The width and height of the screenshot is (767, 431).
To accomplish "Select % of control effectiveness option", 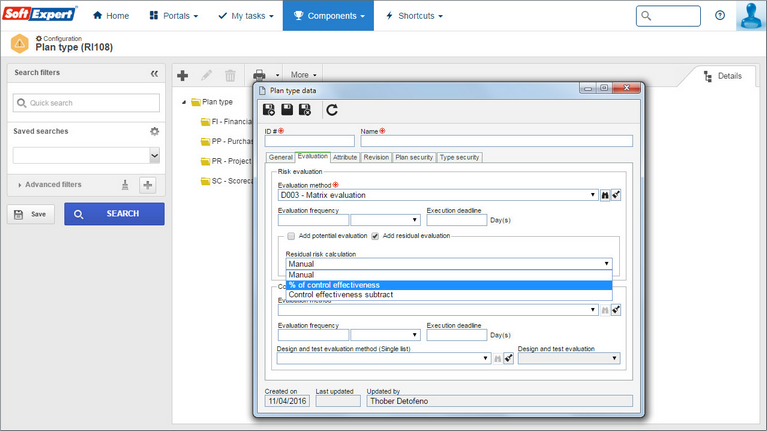I will [449, 285].
